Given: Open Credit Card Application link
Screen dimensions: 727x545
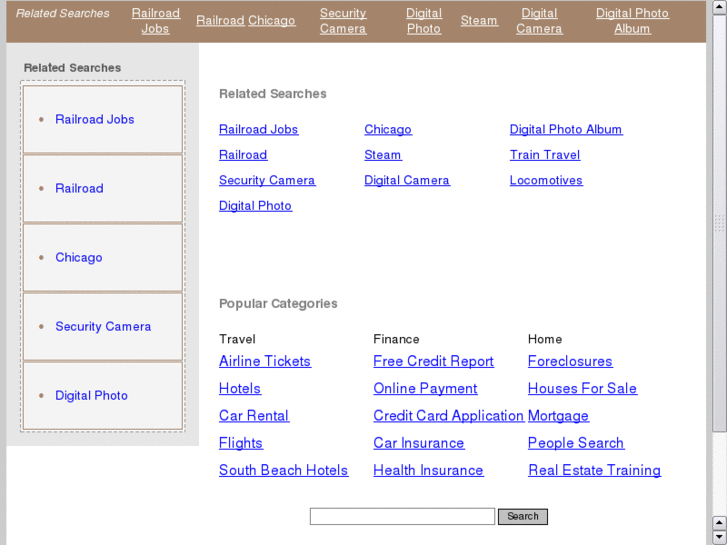Looking at the screenshot, I should [x=448, y=416].
